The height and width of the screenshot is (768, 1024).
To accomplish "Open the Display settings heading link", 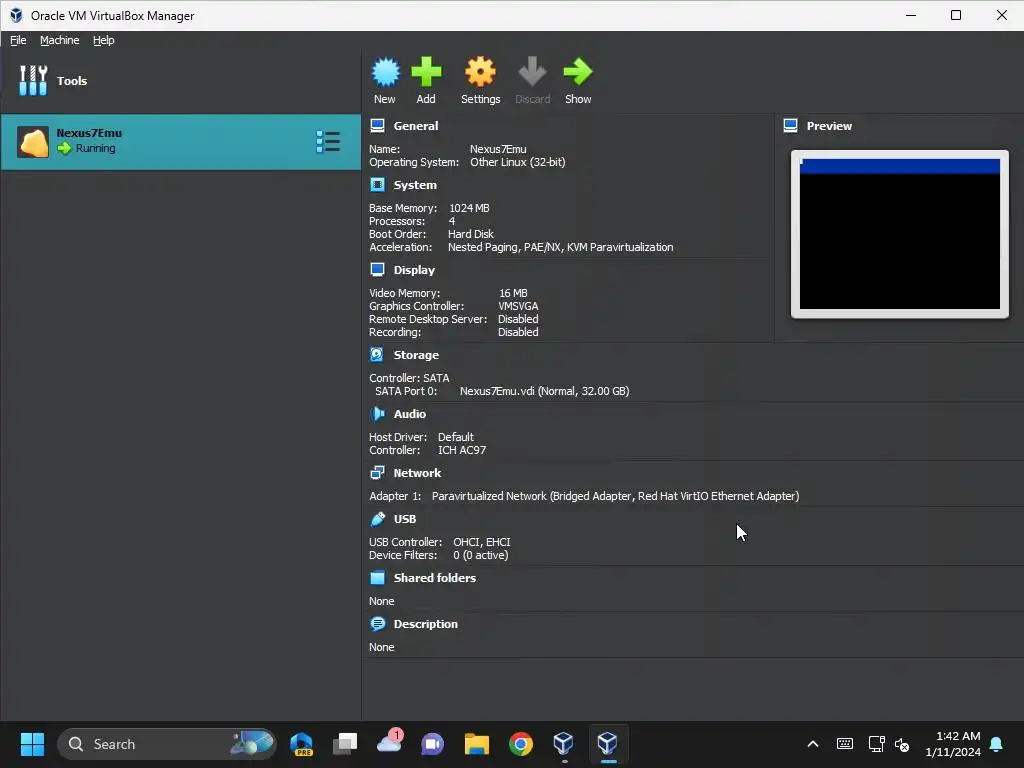I will click(414, 270).
